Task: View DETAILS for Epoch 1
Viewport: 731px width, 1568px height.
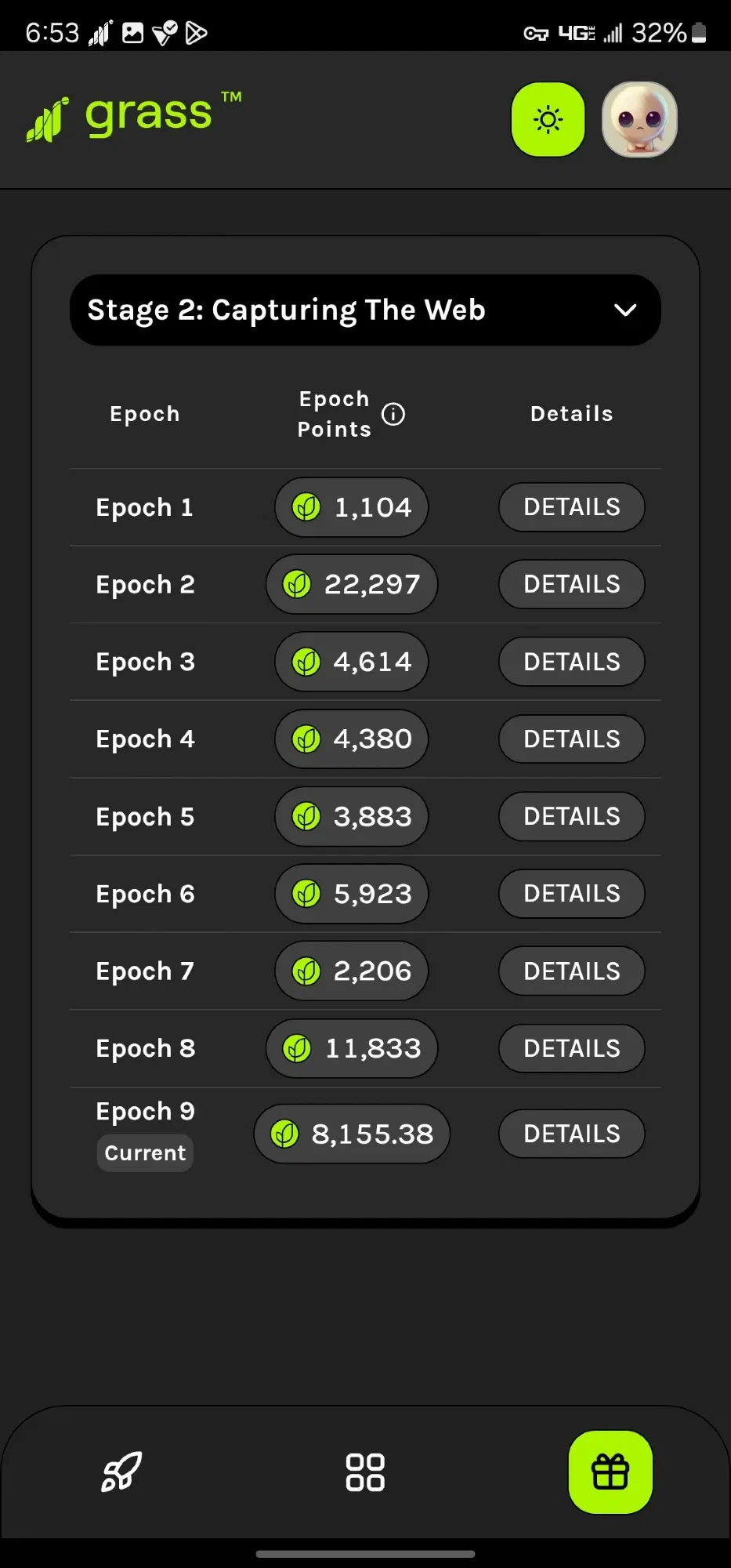Action: tap(572, 507)
